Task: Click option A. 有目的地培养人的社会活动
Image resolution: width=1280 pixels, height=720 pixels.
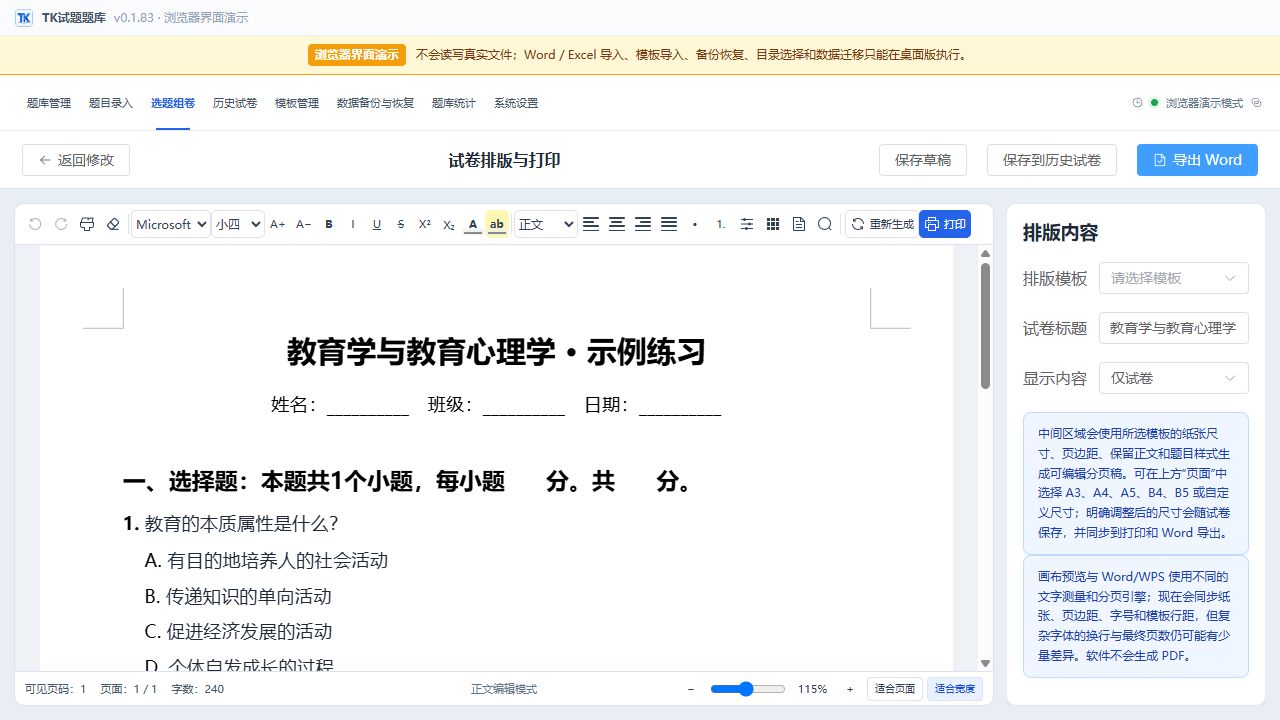Action: pyautogui.click(x=266, y=561)
